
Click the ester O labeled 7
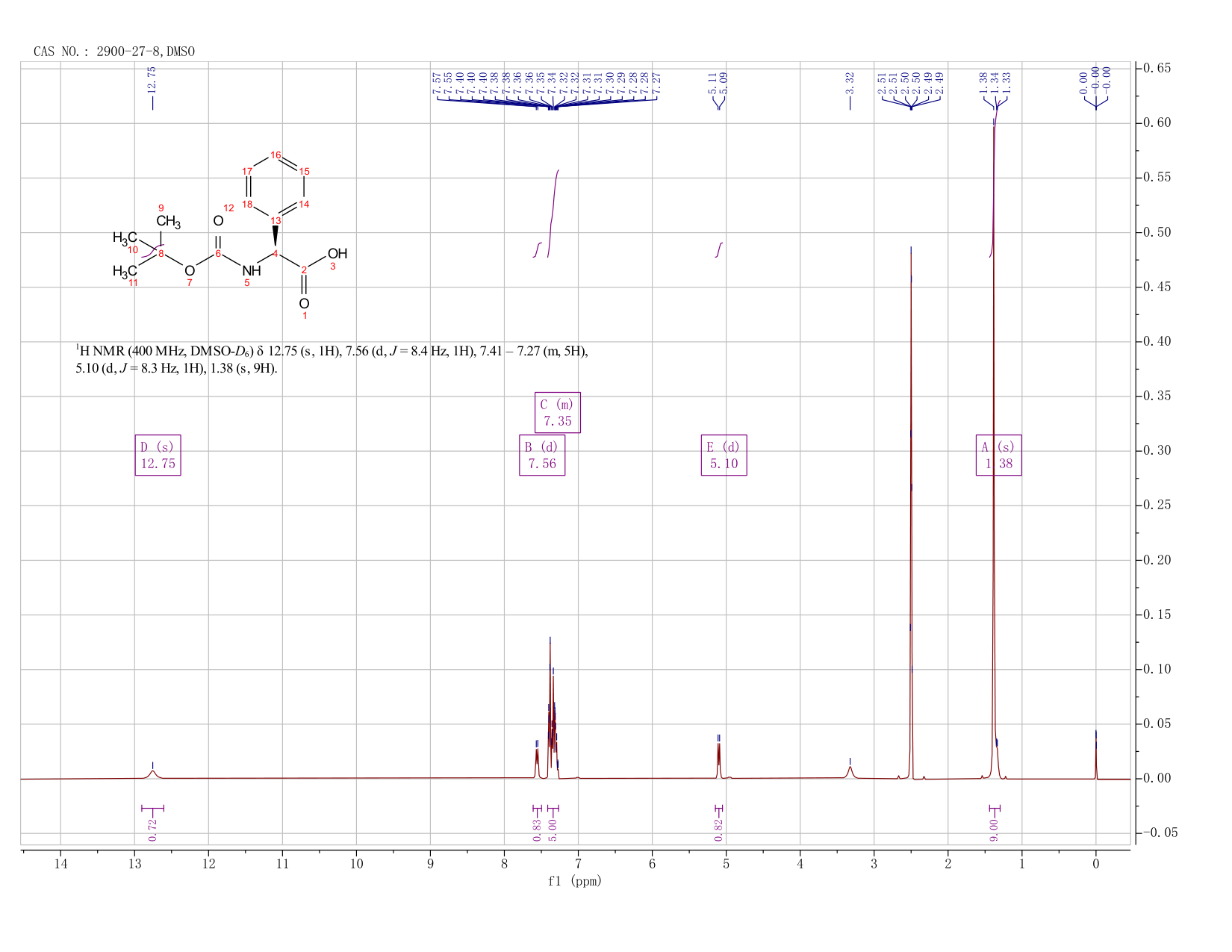tap(190, 270)
